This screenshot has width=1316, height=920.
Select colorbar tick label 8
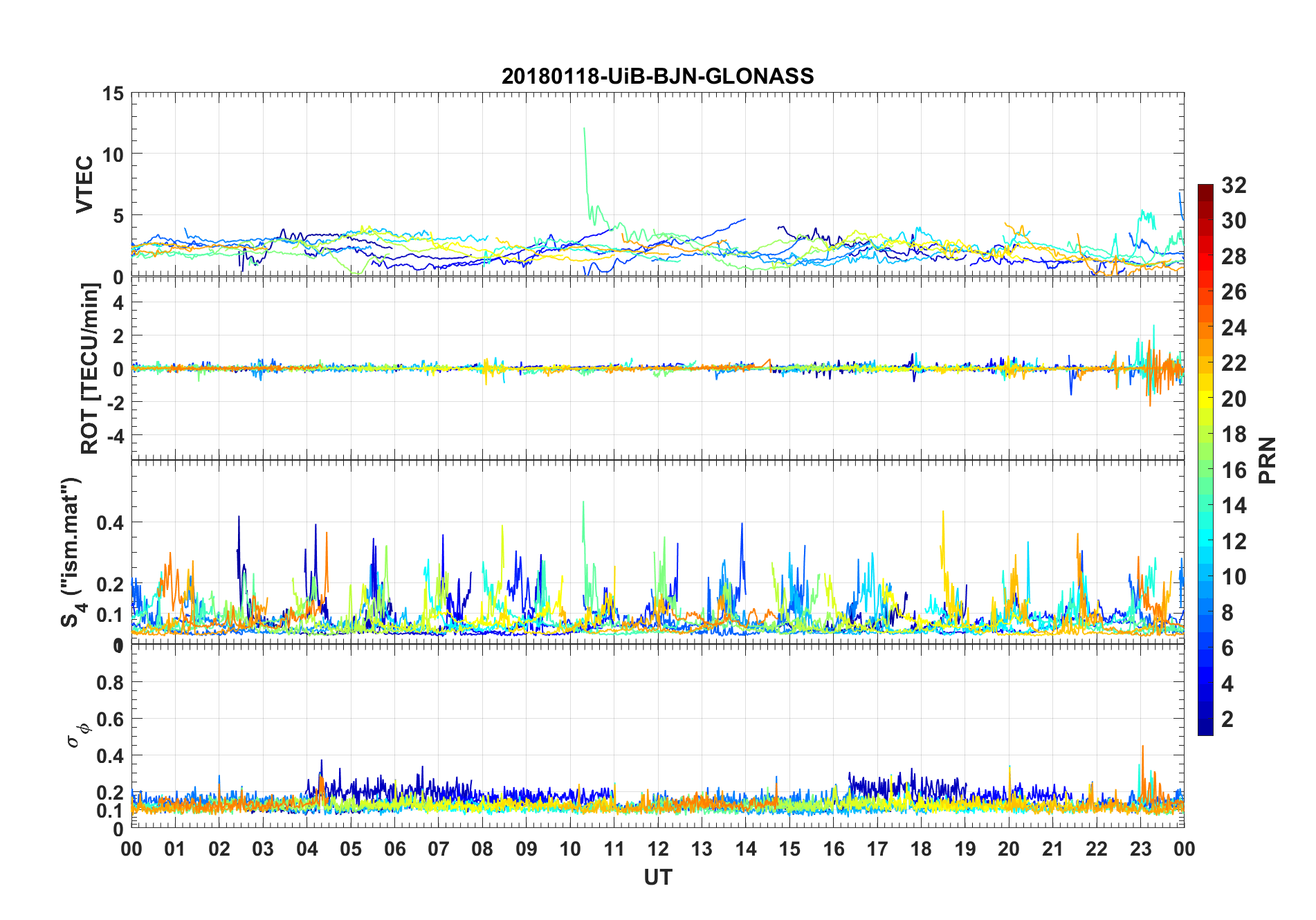1228,612
